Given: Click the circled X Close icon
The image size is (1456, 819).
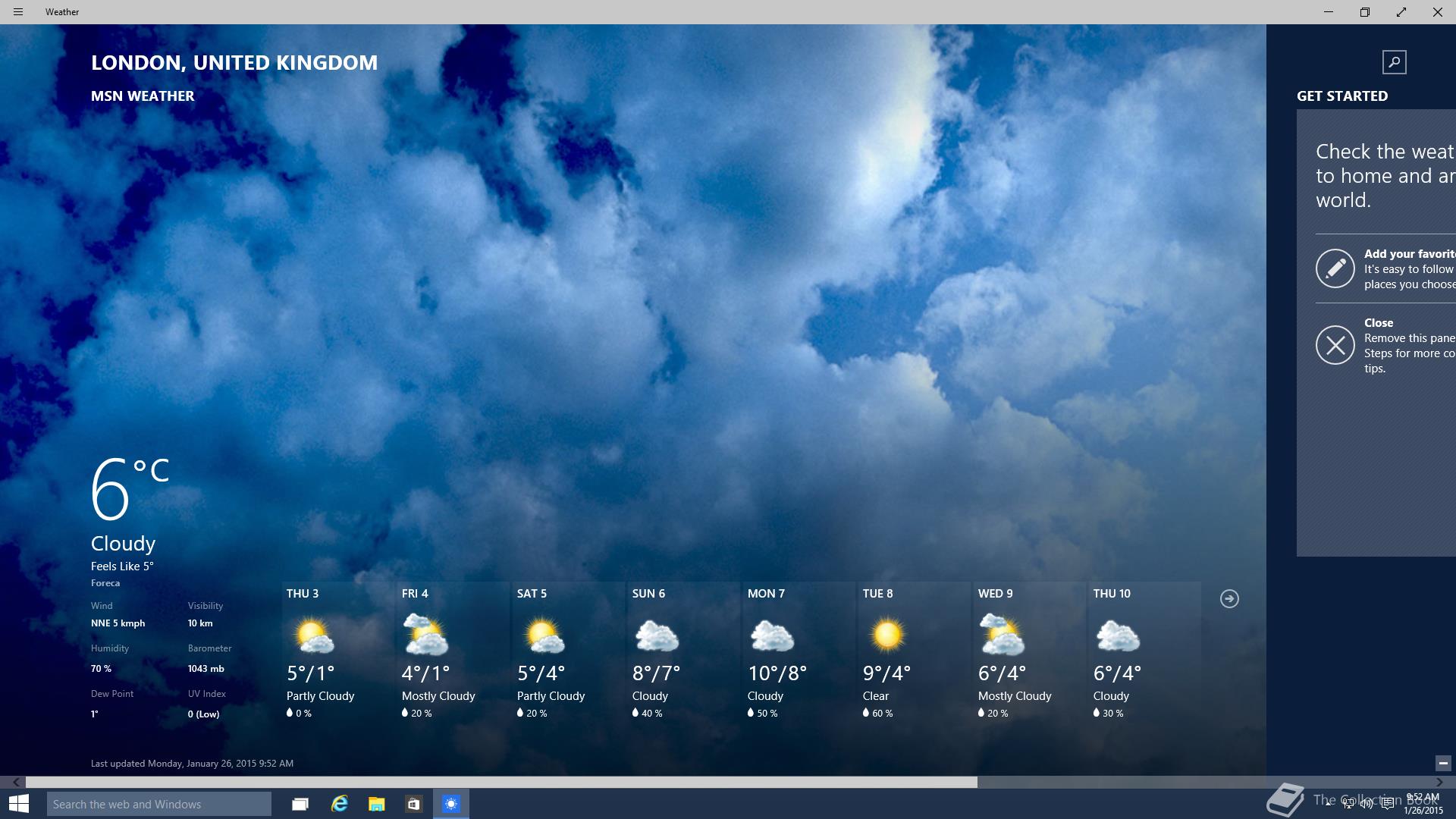Looking at the screenshot, I should 1335,345.
